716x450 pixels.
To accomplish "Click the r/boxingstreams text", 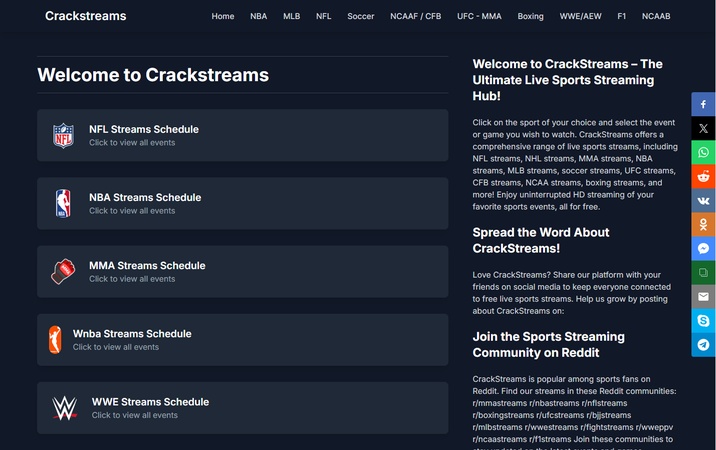I will click(503, 415).
